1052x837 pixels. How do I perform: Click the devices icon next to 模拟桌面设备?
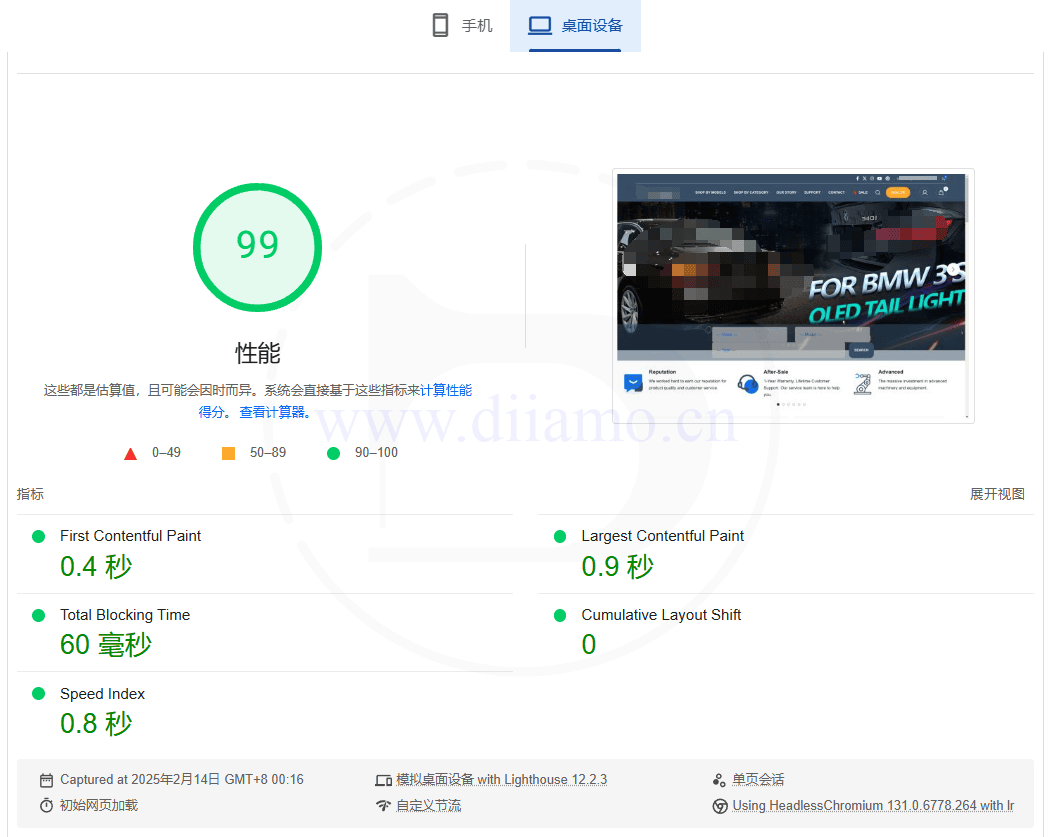[383, 780]
